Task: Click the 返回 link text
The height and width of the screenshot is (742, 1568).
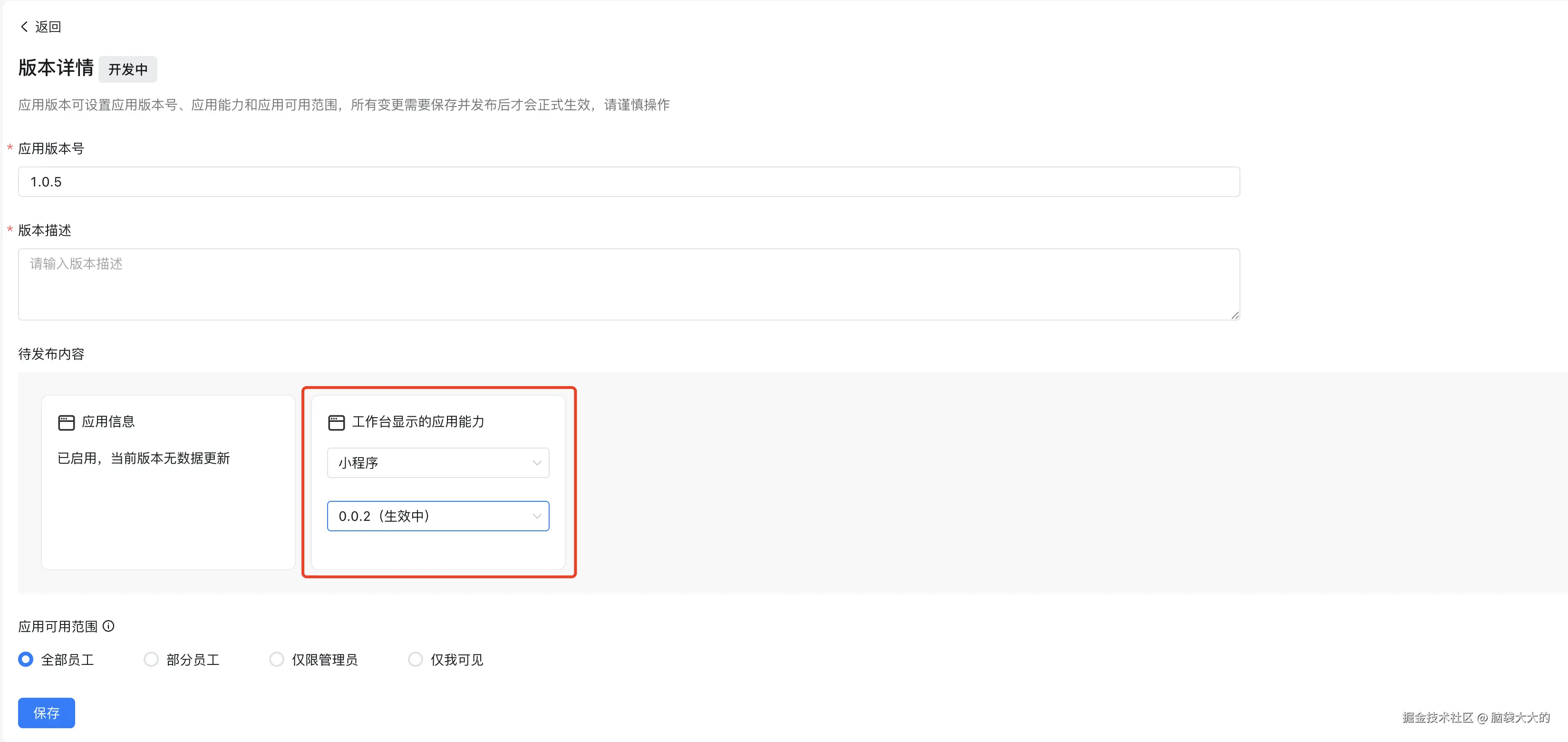Action: [48, 26]
